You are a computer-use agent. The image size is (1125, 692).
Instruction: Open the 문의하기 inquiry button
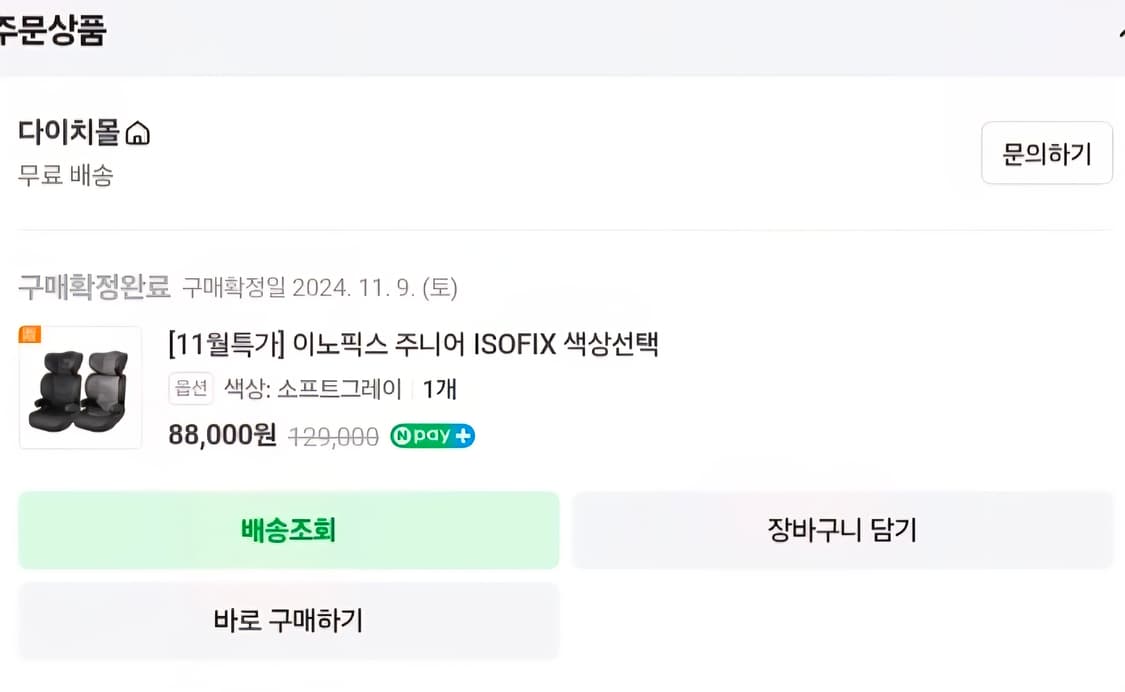tap(1046, 152)
